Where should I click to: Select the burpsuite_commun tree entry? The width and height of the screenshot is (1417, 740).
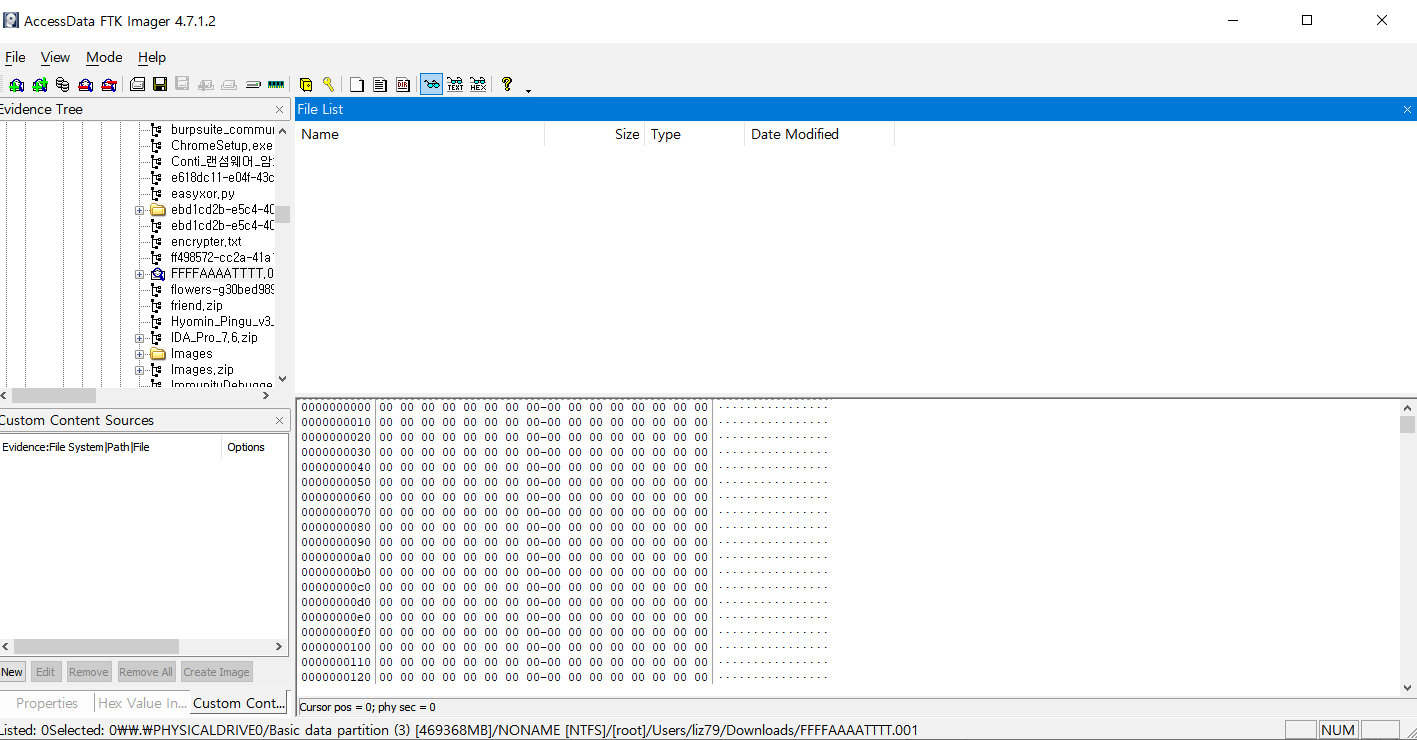[222, 130]
